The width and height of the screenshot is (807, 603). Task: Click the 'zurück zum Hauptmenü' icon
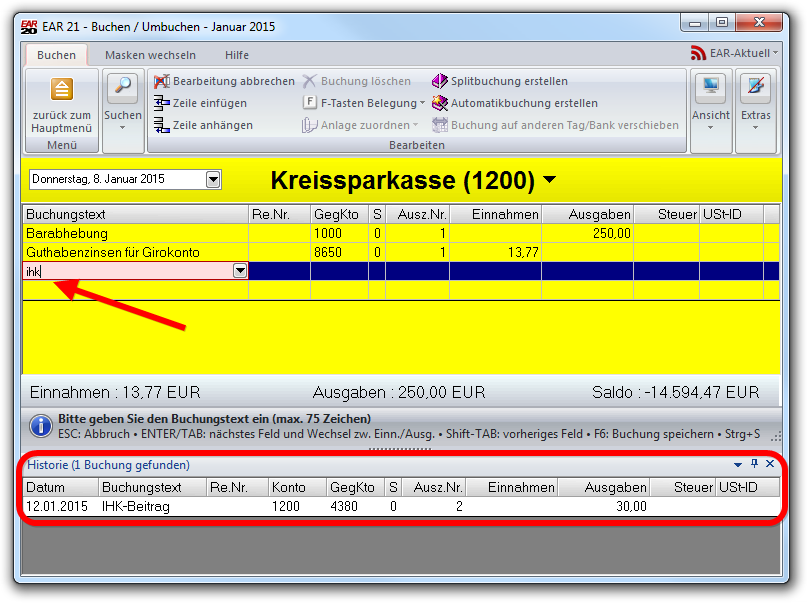[x=61, y=90]
